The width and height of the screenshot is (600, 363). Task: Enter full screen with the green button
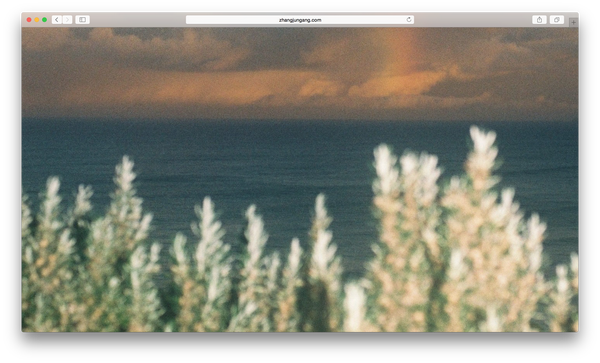[x=44, y=20]
